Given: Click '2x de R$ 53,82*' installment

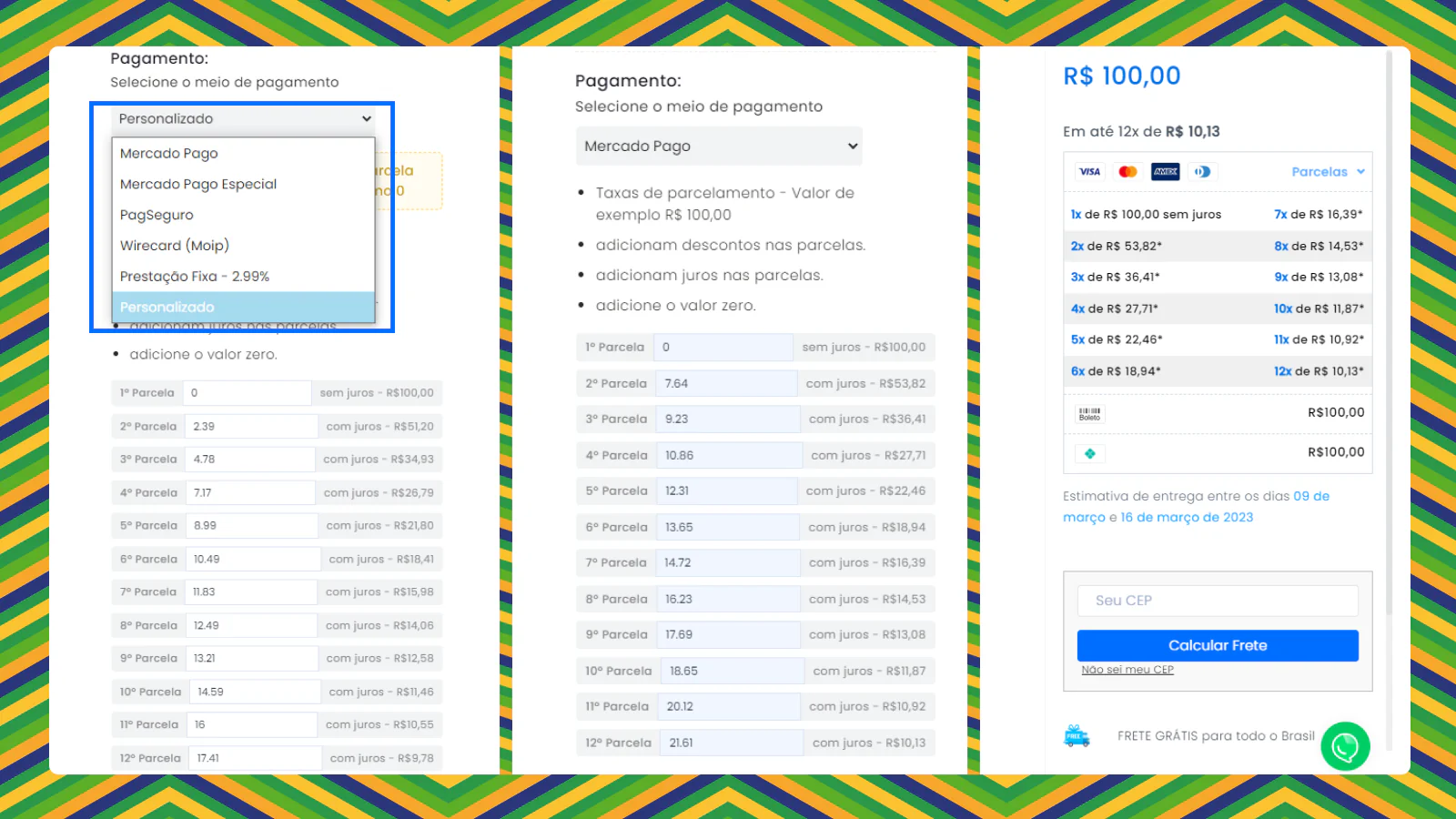Looking at the screenshot, I should click(x=1116, y=247).
